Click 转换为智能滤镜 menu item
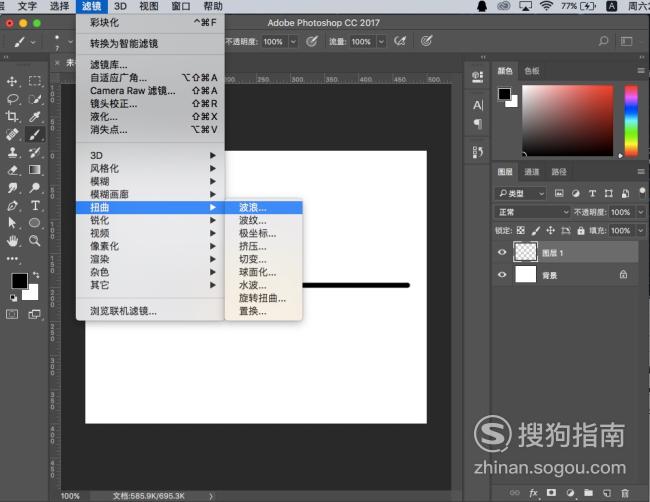The image size is (650, 502). pyautogui.click(x=150, y=43)
